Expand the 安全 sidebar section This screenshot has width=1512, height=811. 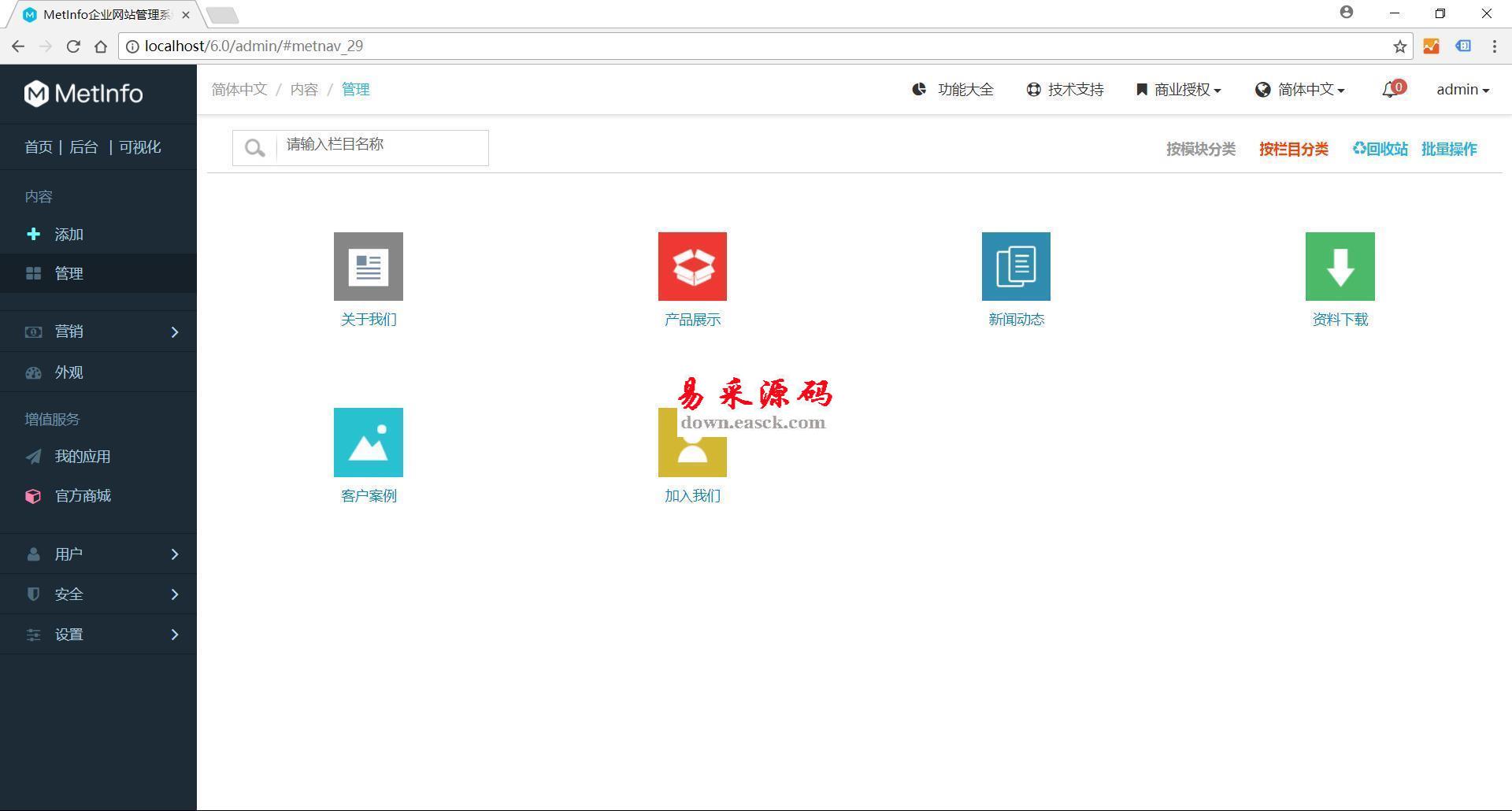point(98,594)
